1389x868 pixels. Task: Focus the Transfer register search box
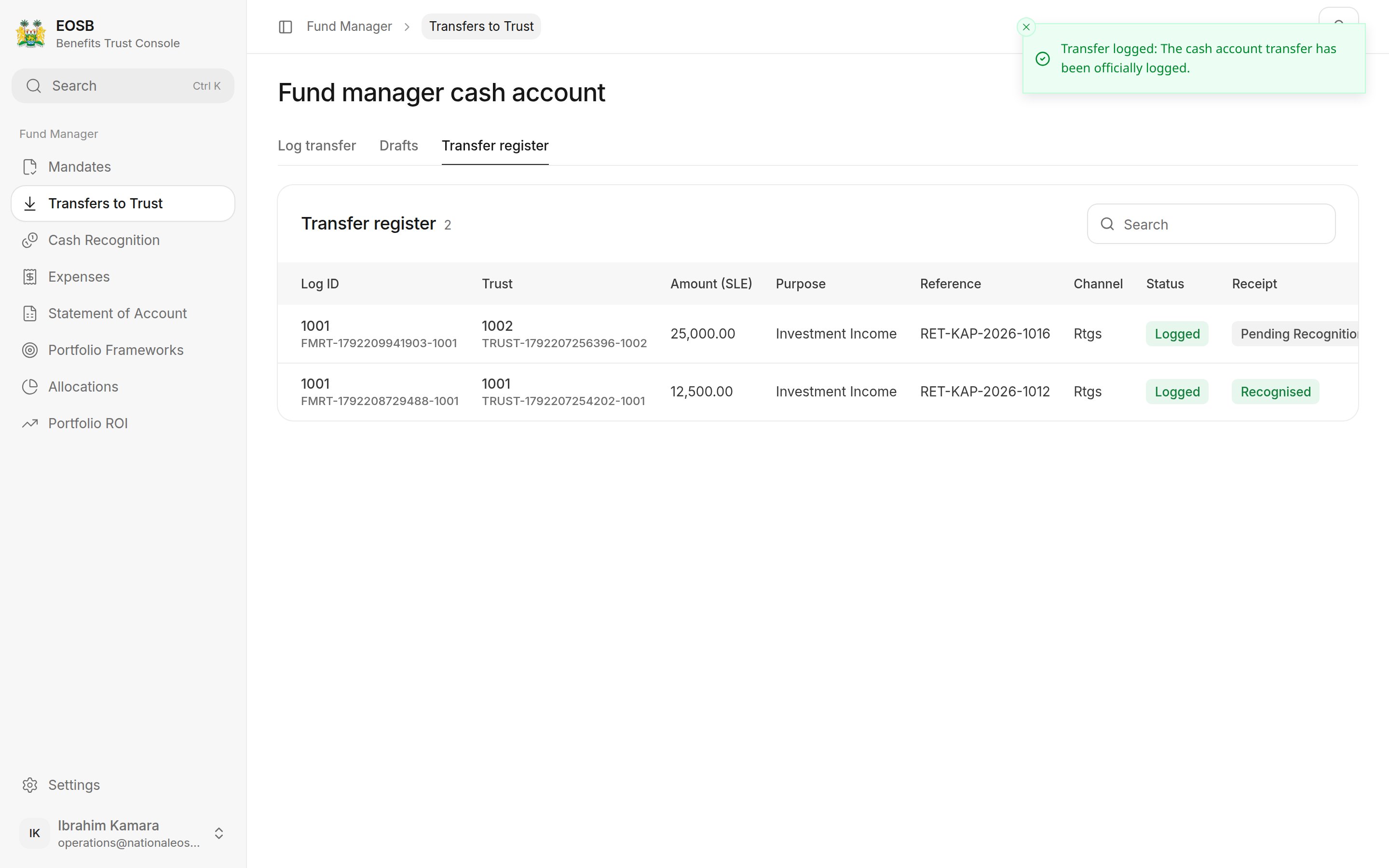click(x=1211, y=224)
